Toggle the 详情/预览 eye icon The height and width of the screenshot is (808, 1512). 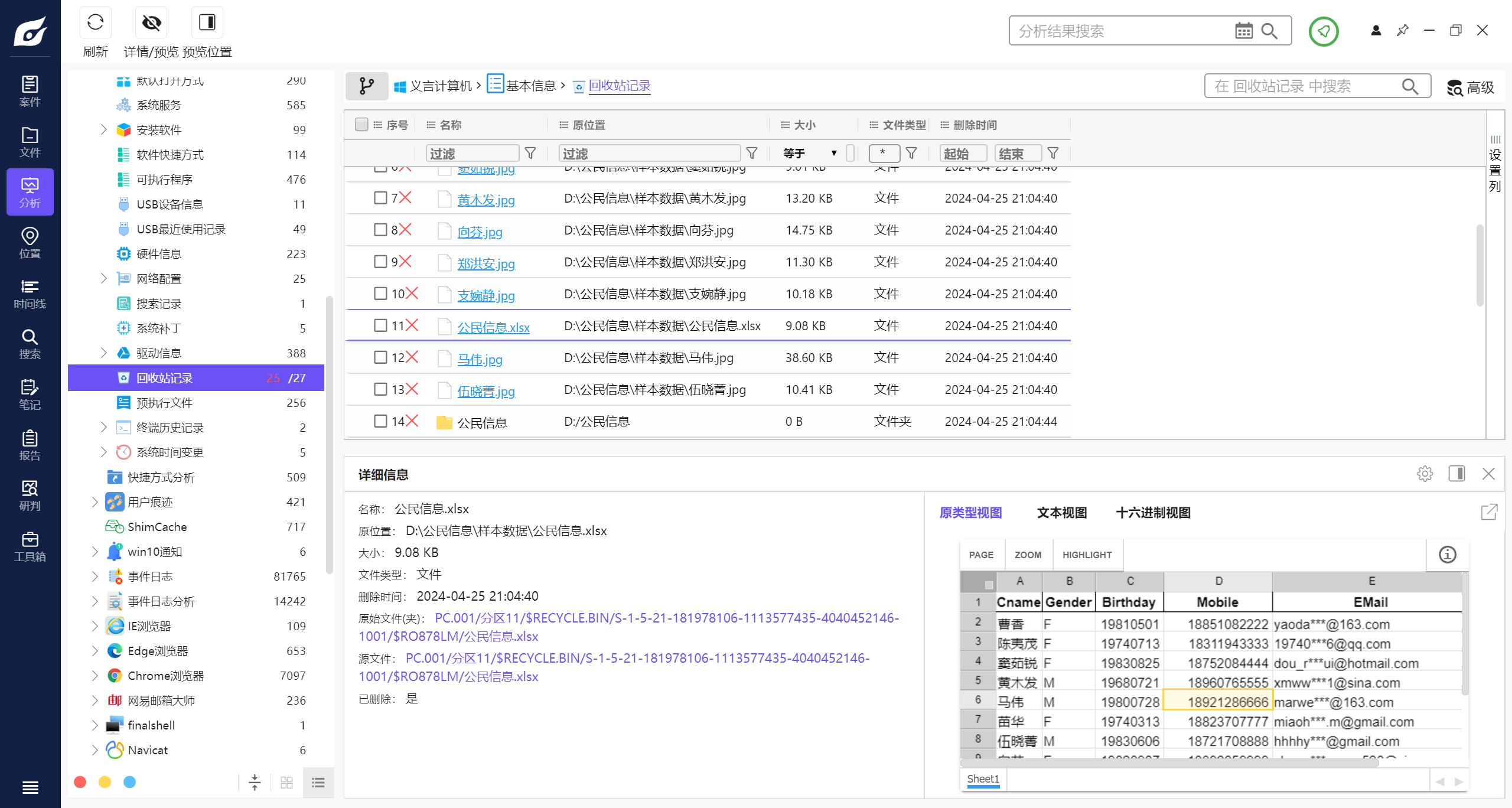point(151,23)
